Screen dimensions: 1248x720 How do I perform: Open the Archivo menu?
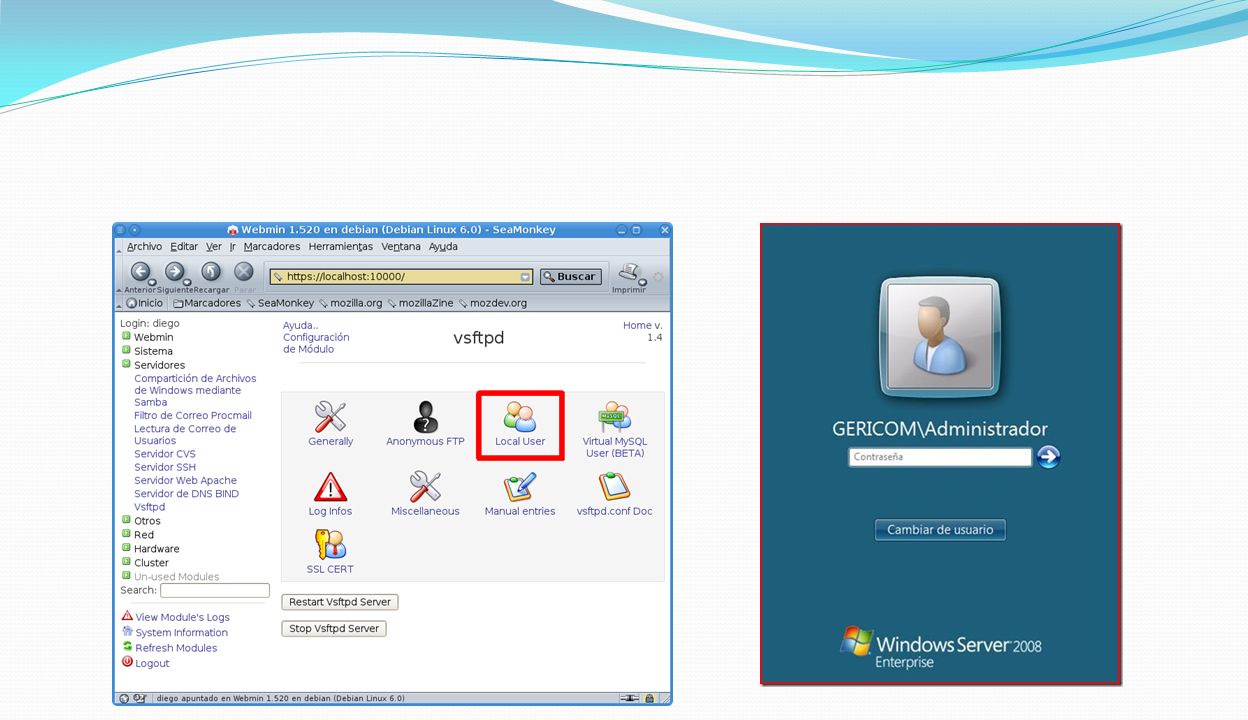tap(144, 246)
